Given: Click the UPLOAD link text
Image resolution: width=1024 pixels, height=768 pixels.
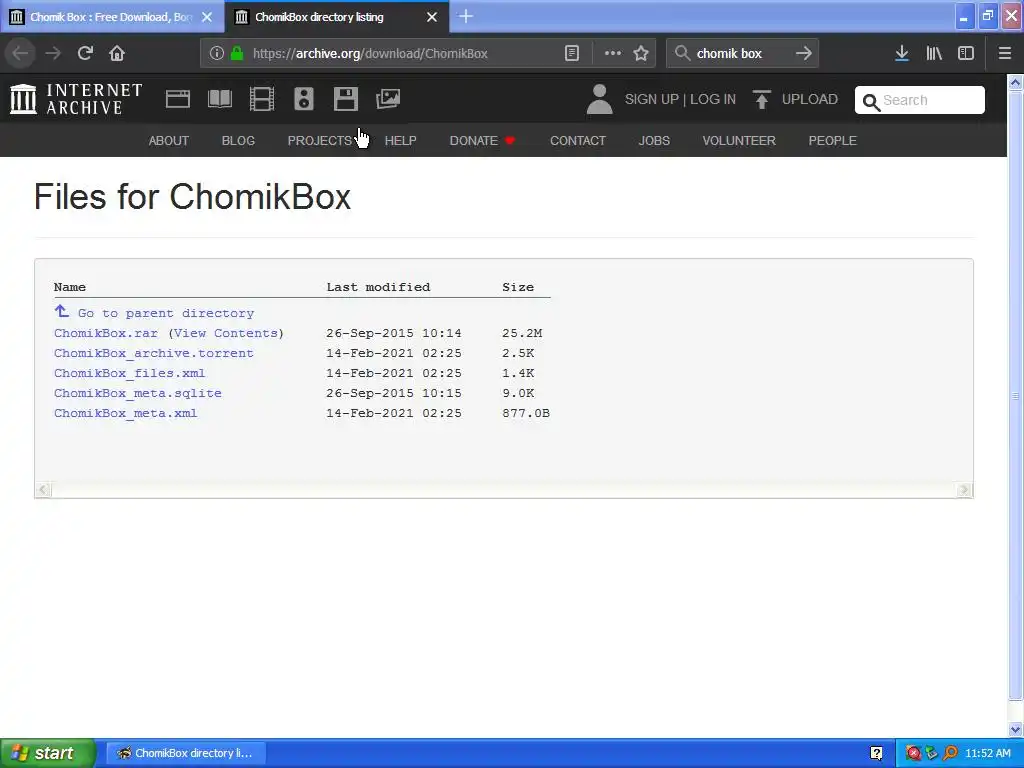Looking at the screenshot, I should click(810, 99).
